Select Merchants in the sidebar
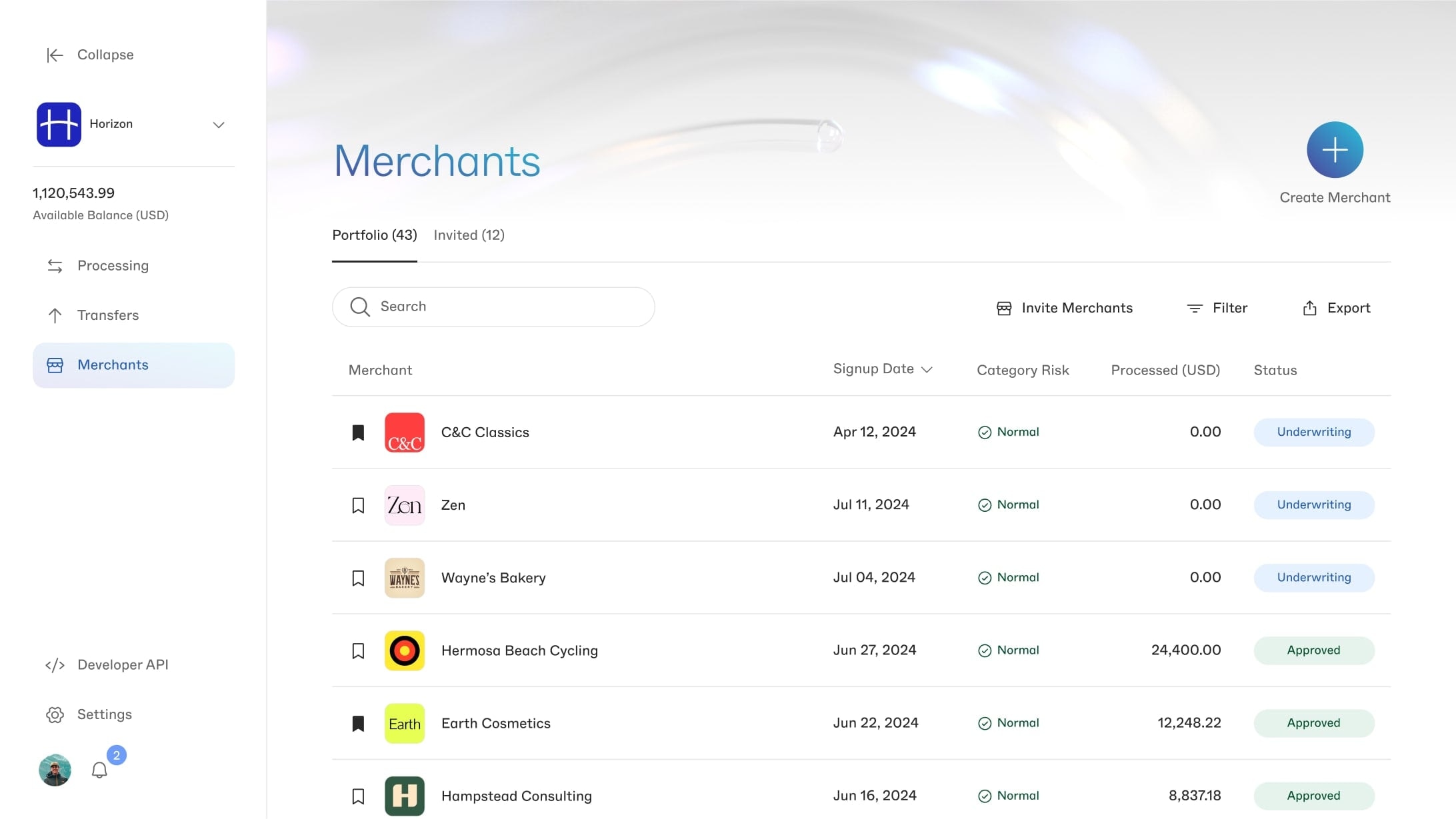 pyautogui.click(x=133, y=365)
